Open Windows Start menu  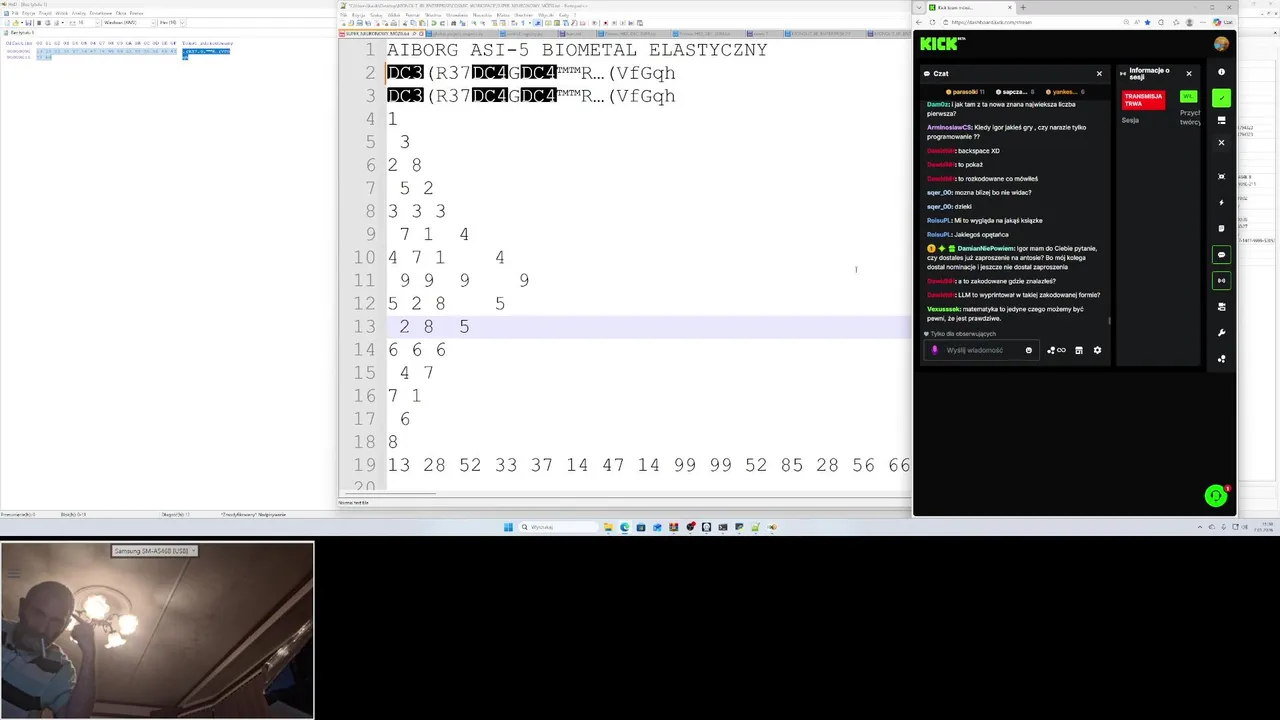click(x=508, y=527)
